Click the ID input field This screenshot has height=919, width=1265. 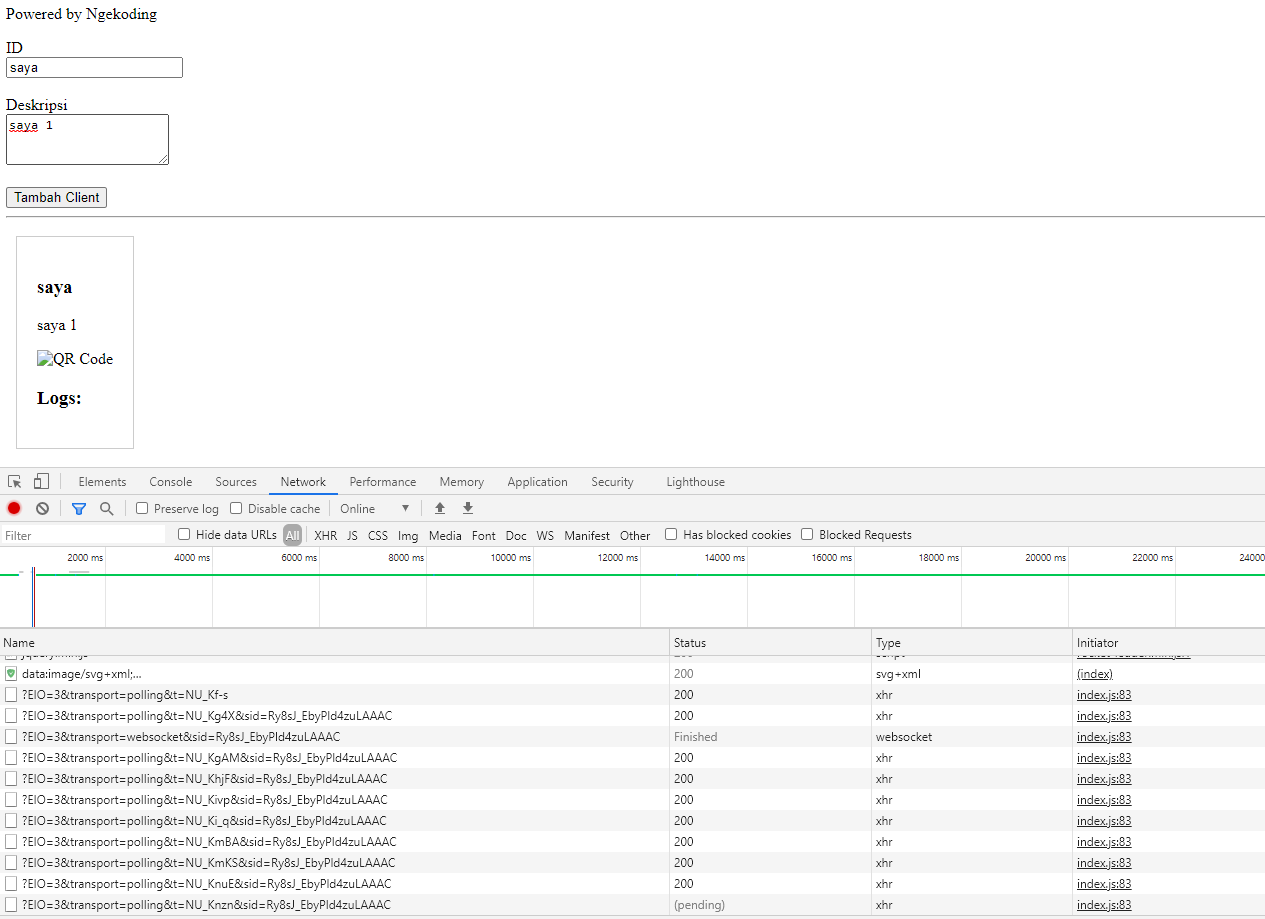[94, 67]
